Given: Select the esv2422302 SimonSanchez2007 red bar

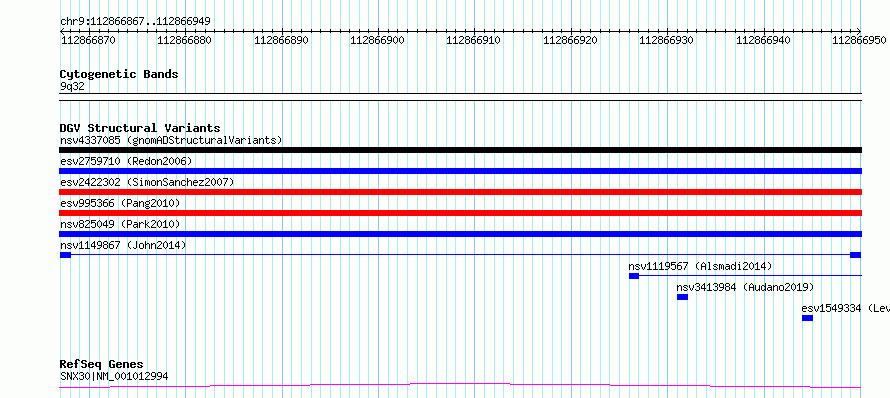Looking at the screenshot, I should pos(460,192).
